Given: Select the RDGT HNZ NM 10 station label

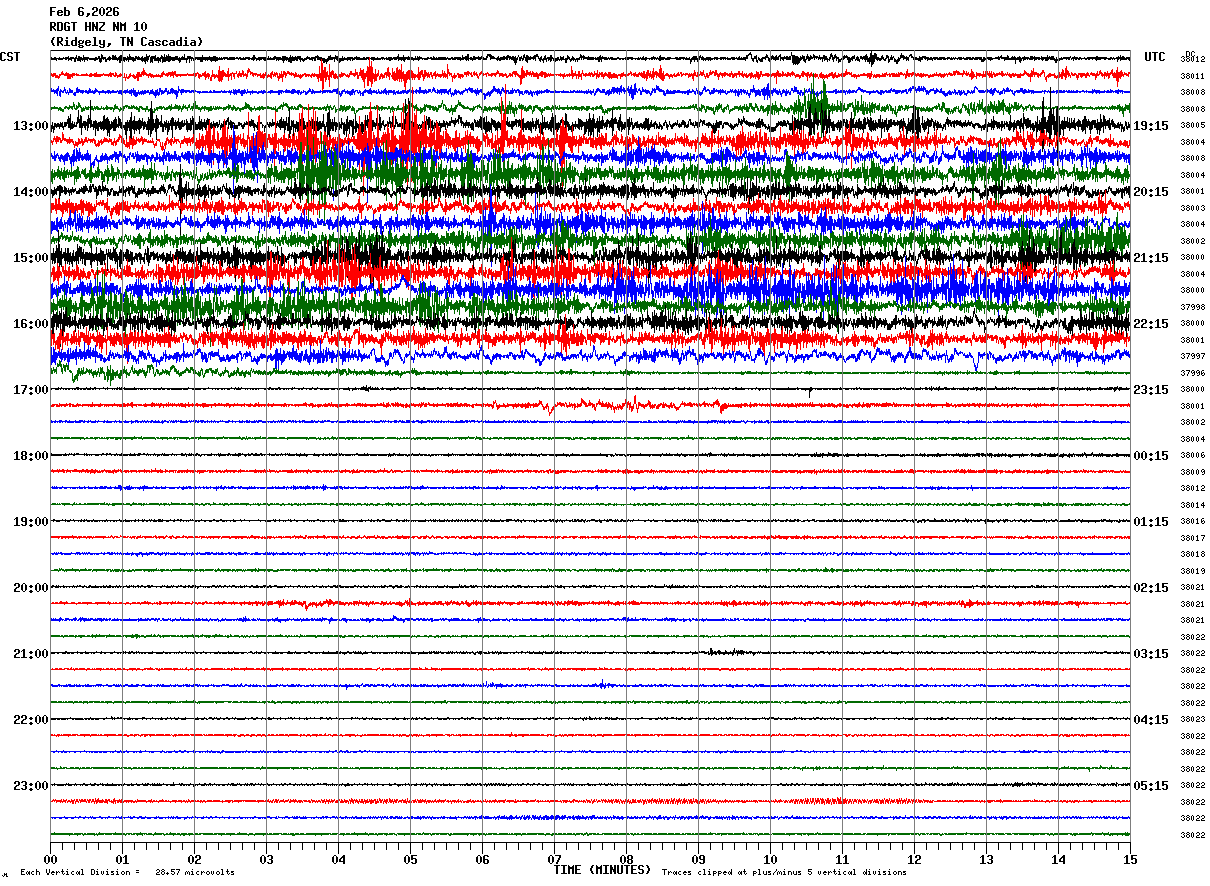Looking at the screenshot, I should 98,27.
